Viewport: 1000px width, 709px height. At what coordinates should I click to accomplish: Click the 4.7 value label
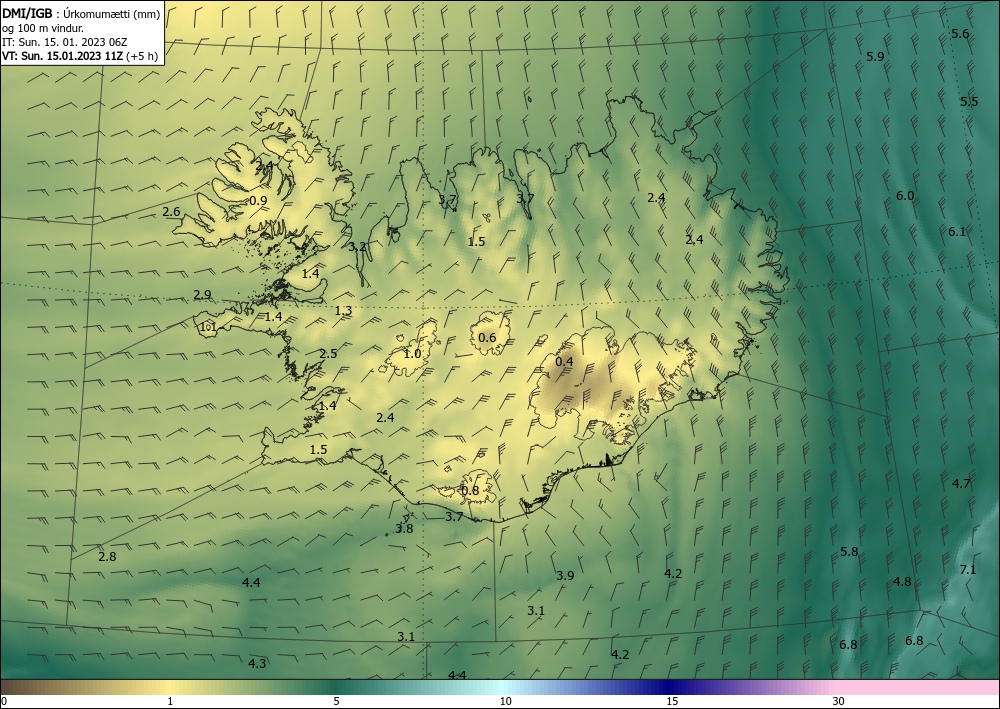pyautogui.click(x=961, y=483)
